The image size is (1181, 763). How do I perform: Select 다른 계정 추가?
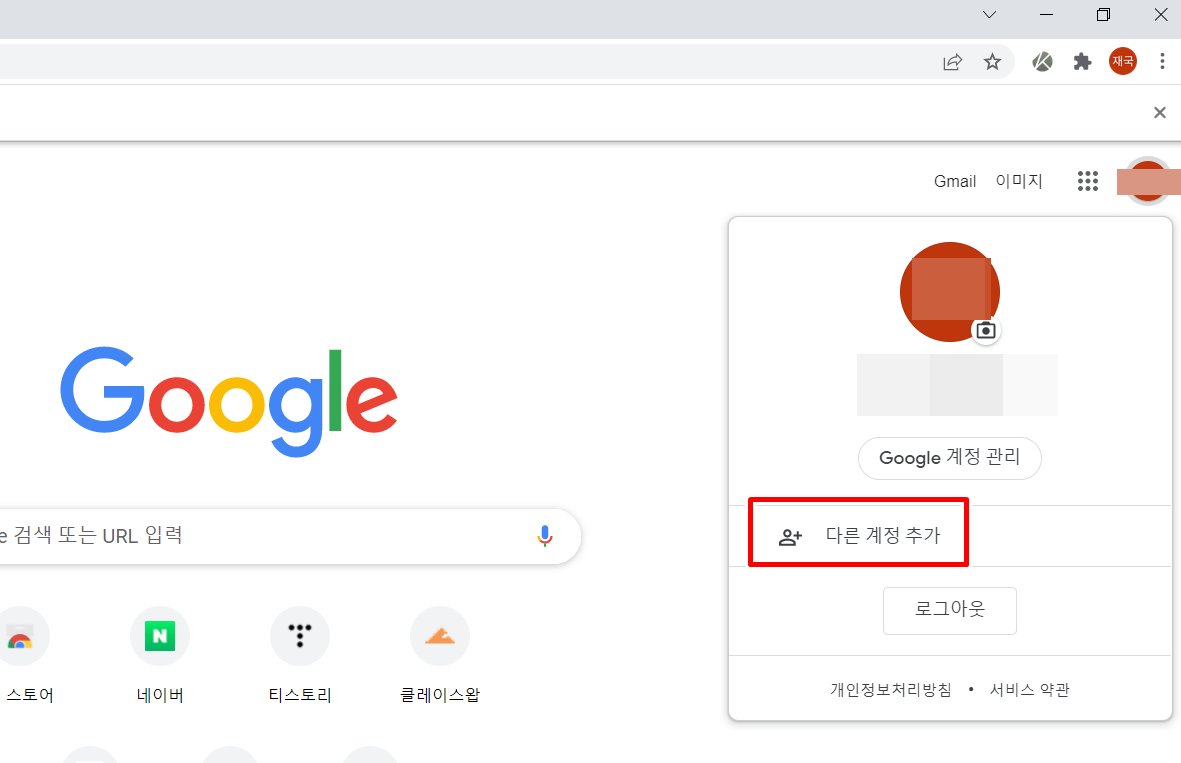click(950, 536)
